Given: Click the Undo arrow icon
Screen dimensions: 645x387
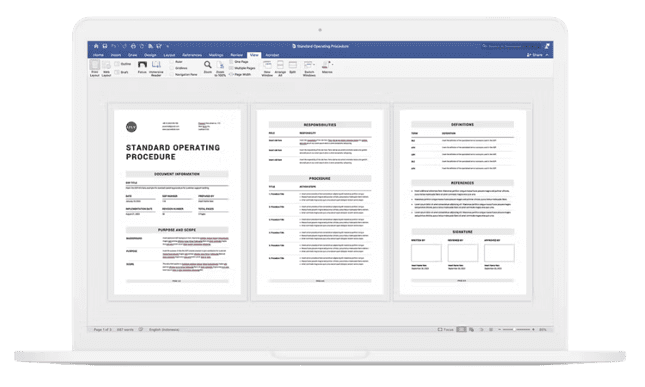Looking at the screenshot, I should (114, 46).
